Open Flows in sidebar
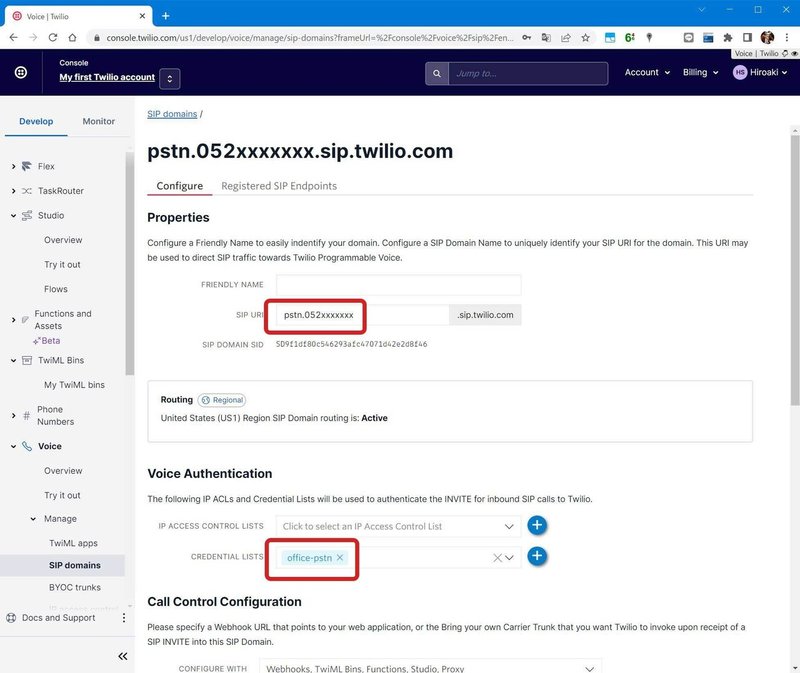The image size is (800, 673). point(56,289)
